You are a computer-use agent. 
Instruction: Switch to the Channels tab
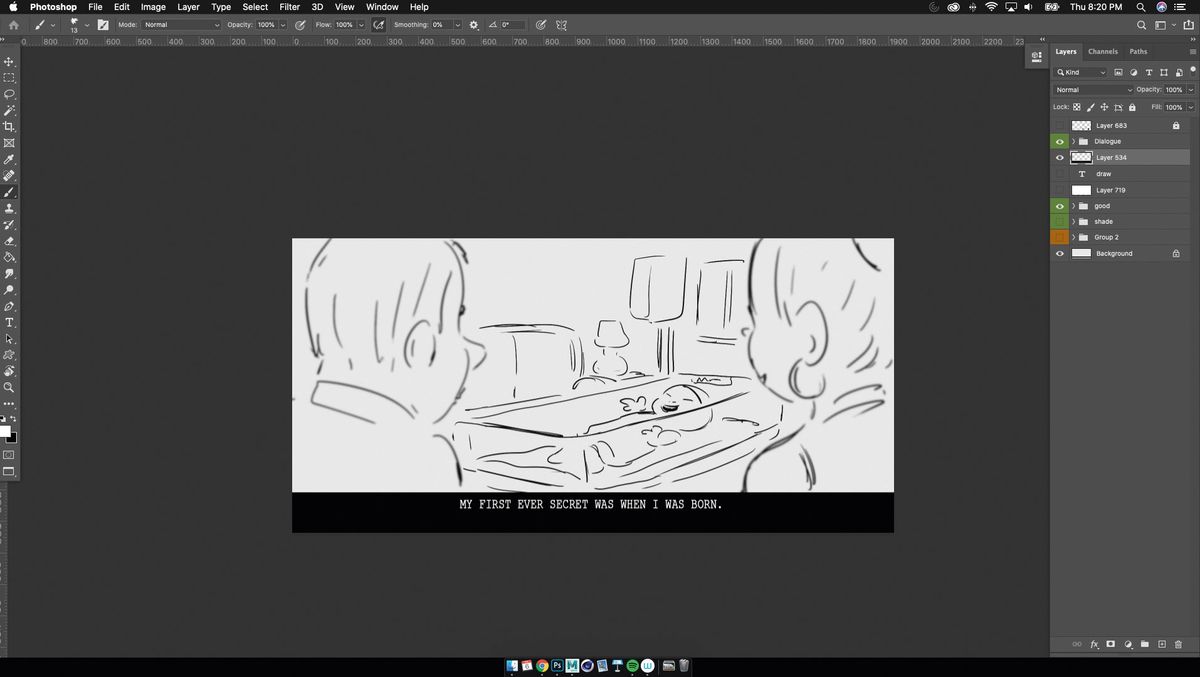pyautogui.click(x=1102, y=51)
